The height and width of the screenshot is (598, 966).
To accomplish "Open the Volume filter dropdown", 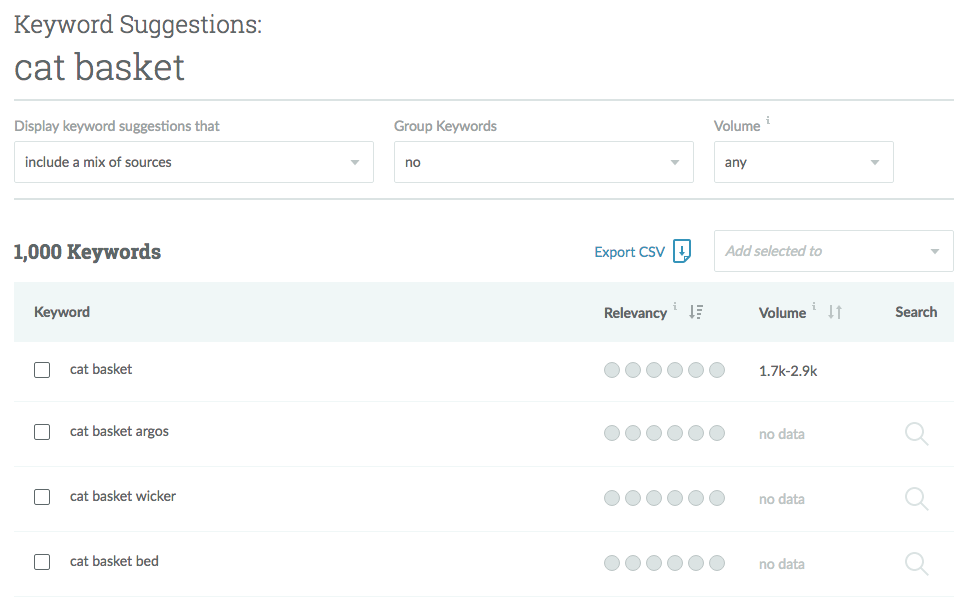I will (x=803, y=162).
